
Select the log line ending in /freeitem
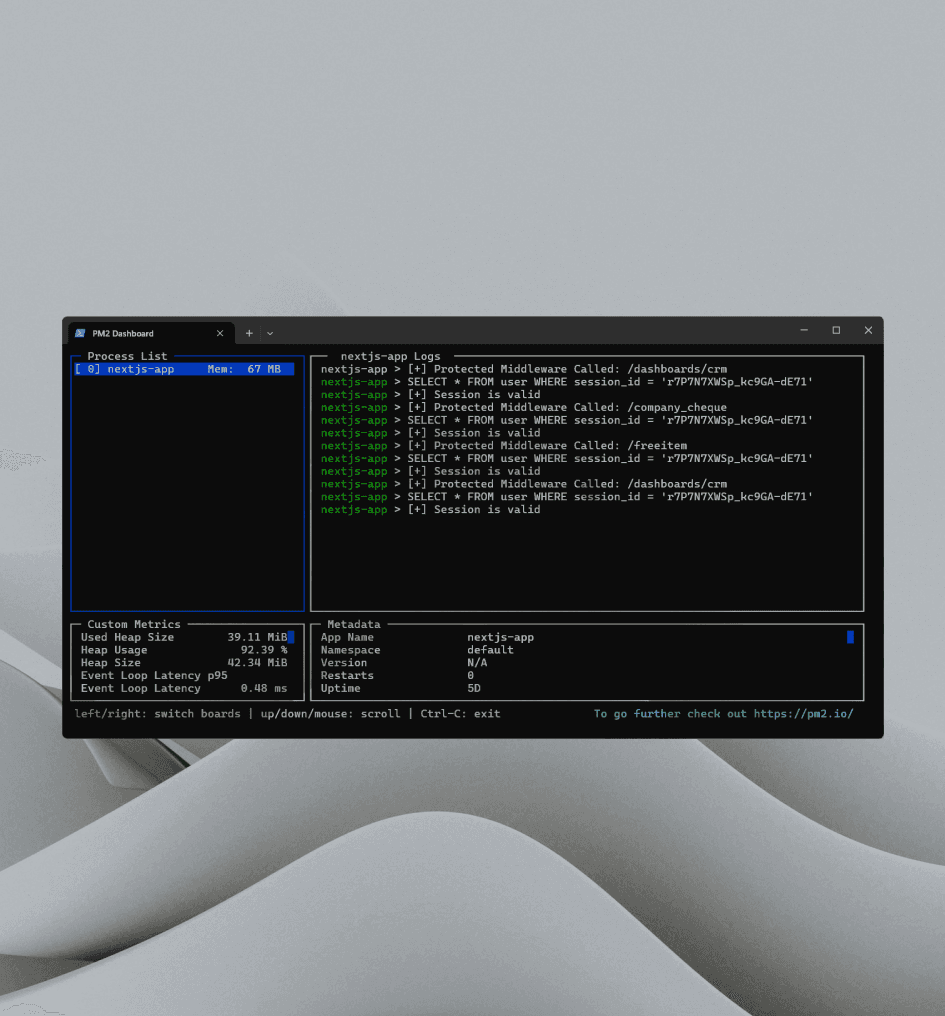click(504, 446)
